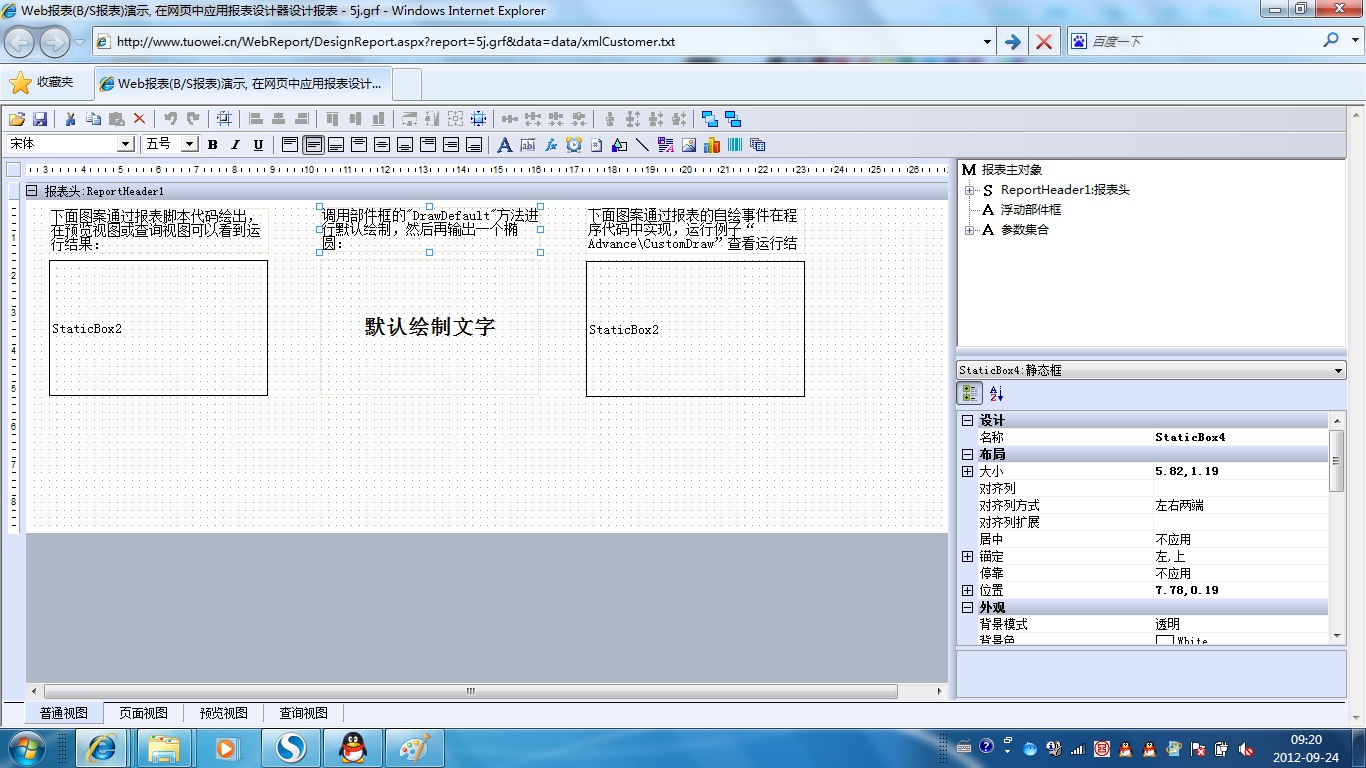
Task: Click the Open file folder icon
Action: (18, 118)
